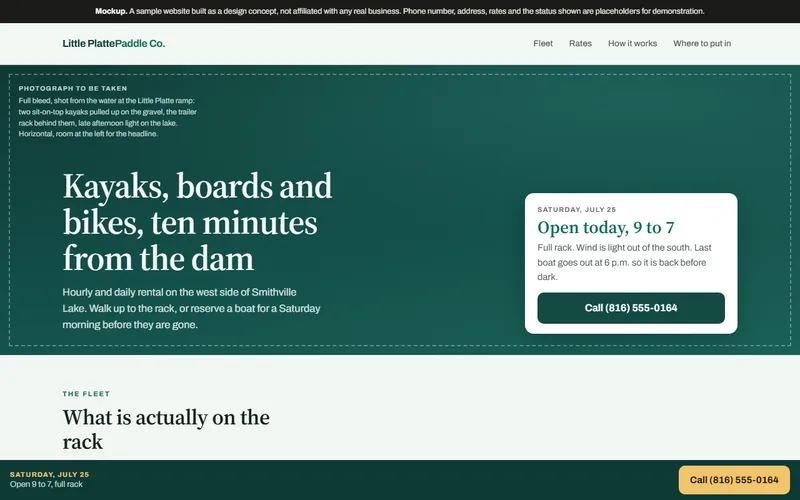Screen dimensions: 800x500
Task: Click the headline Kayaks, boards and bikes
Action: pos(197,222)
